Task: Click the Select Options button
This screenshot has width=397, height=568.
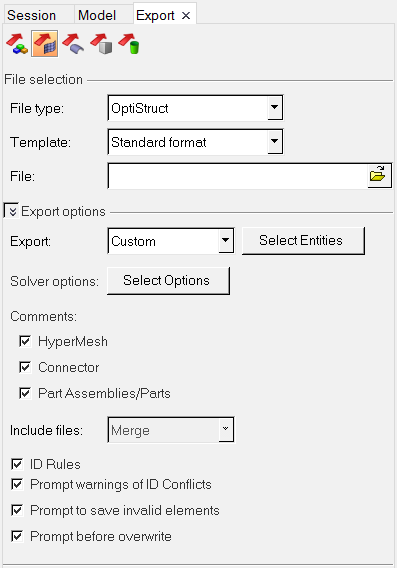Action: [x=168, y=281]
